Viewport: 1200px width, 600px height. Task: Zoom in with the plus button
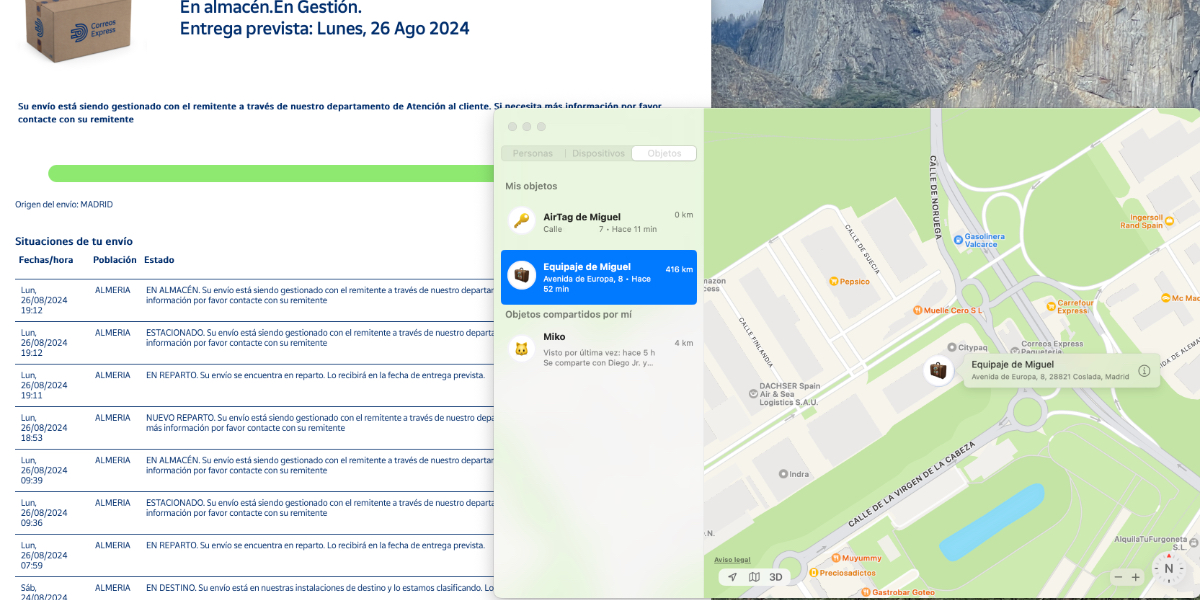[x=1136, y=577]
